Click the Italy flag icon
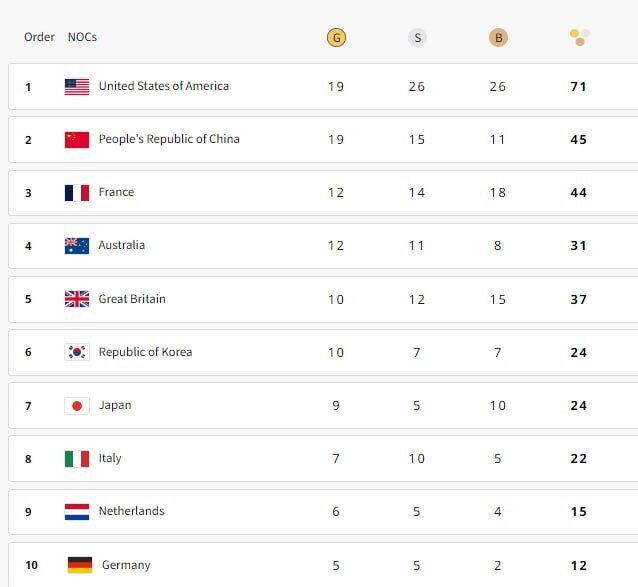Screen dimensions: 638x587 coord(77,458)
